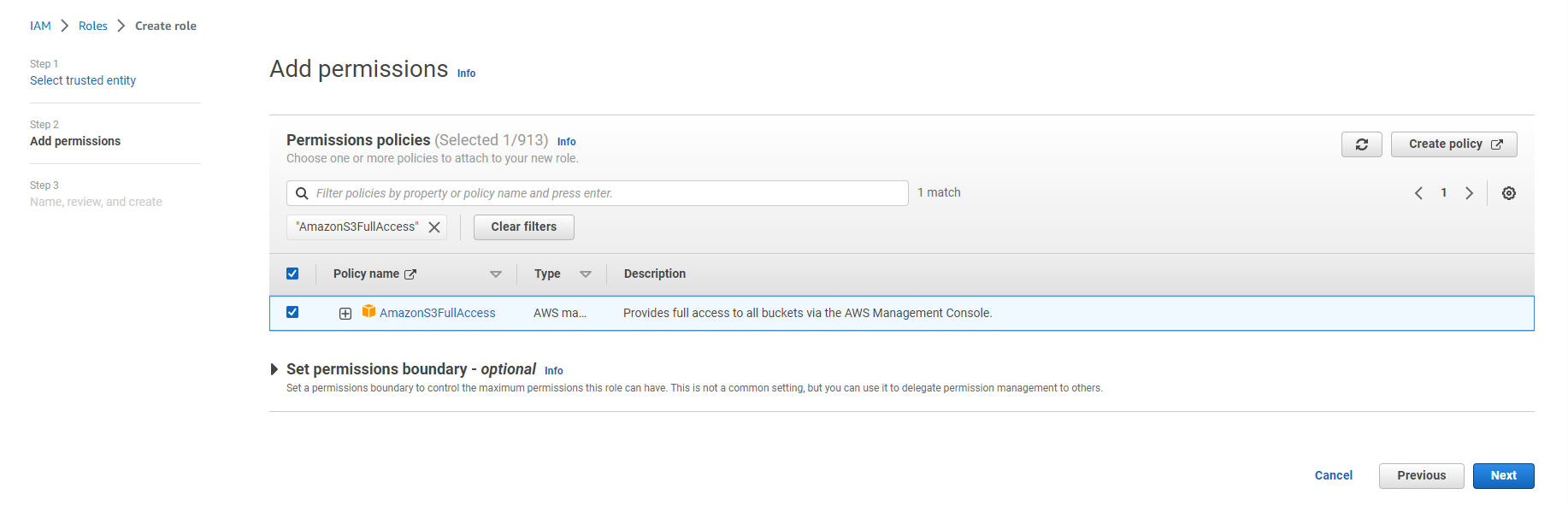
Task: Toggle the select-all policies header checkbox
Action: pyautogui.click(x=292, y=274)
